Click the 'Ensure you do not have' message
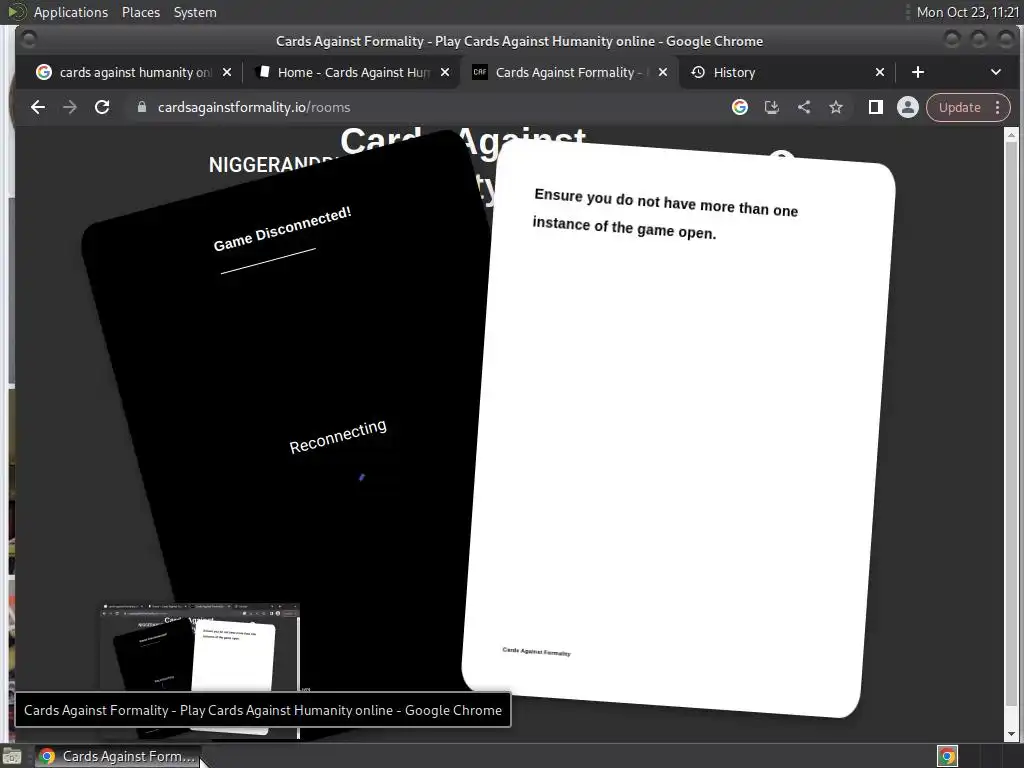The image size is (1024, 768). (665, 214)
